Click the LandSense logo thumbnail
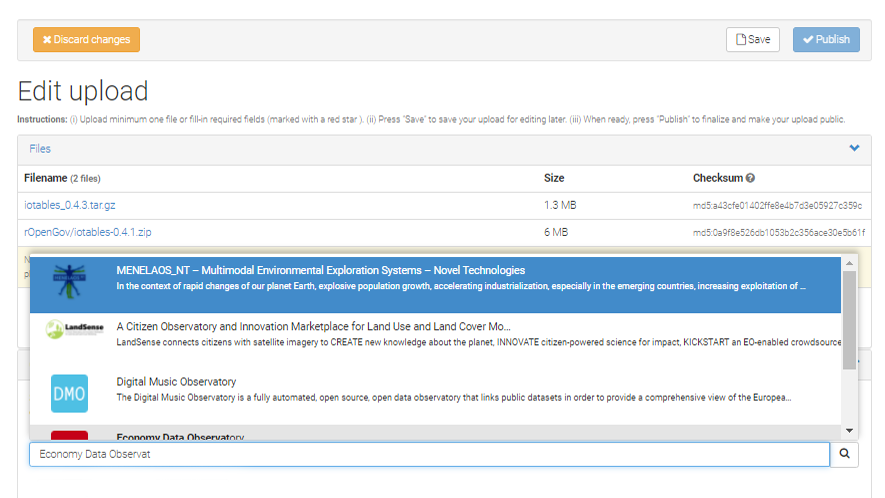885x498 pixels. (x=75, y=329)
